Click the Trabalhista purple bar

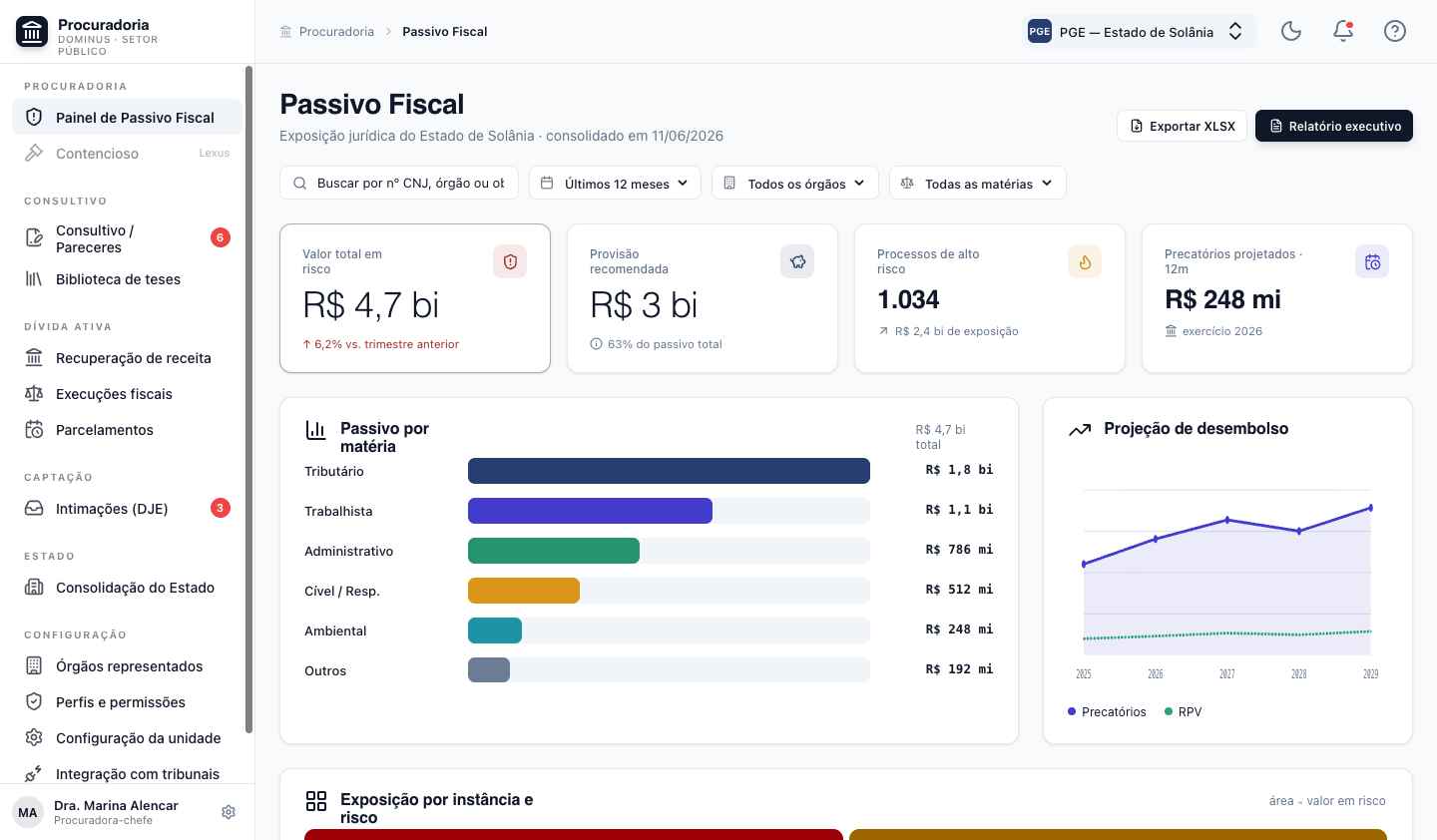pyautogui.click(x=590, y=511)
